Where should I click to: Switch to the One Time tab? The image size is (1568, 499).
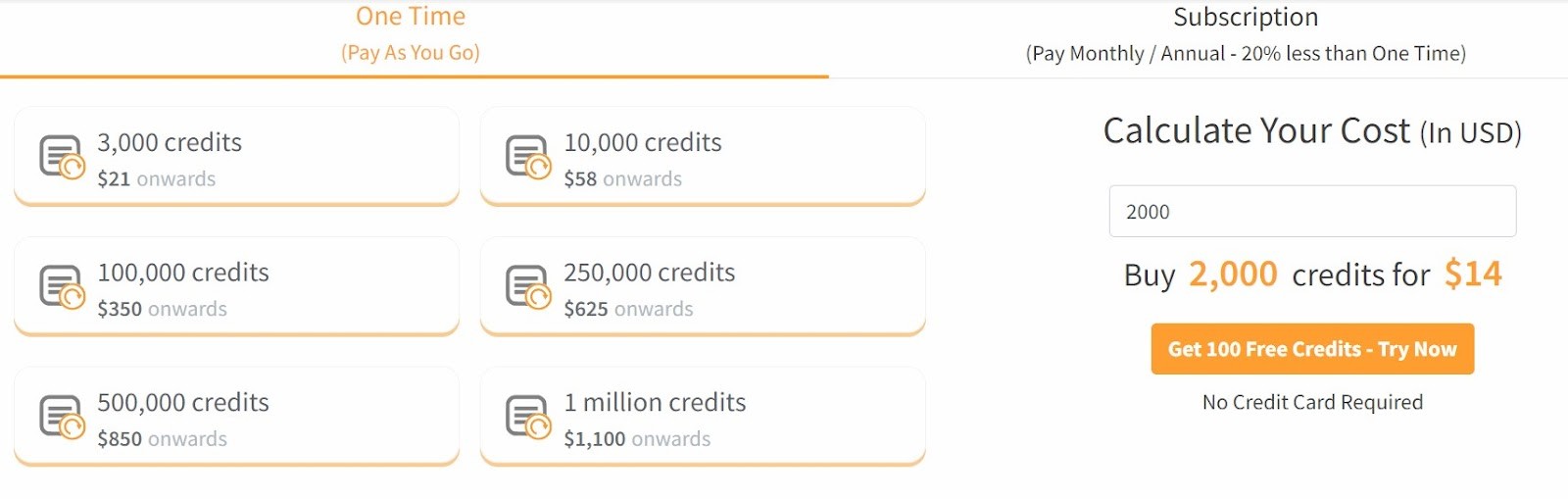tap(411, 33)
